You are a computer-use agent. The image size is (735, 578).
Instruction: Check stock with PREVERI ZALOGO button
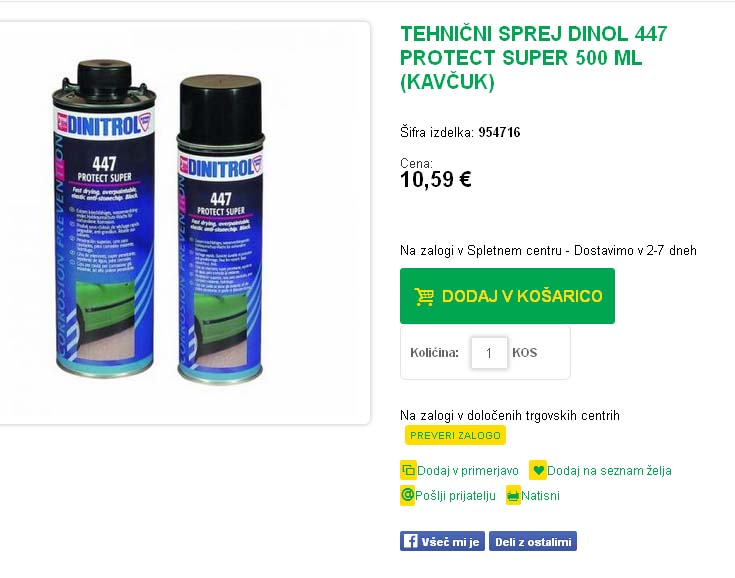(455, 435)
